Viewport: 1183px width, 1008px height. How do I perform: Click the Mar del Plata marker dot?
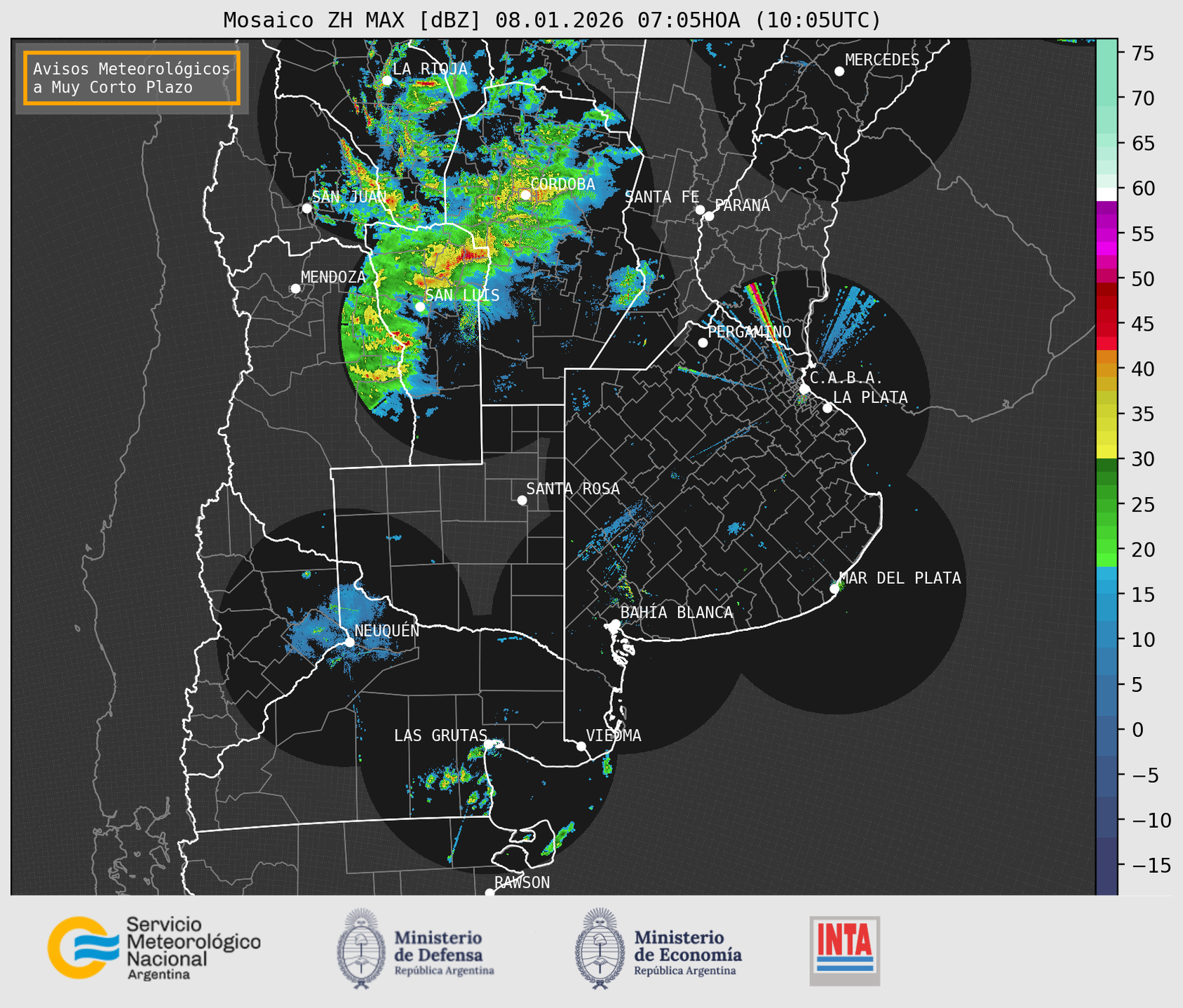point(834,589)
